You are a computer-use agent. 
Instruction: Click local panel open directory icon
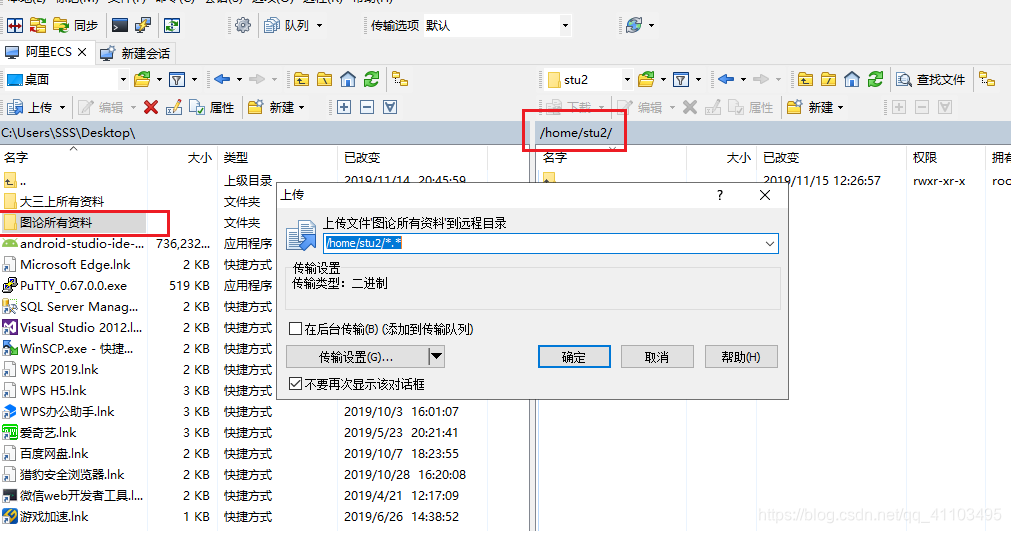tap(142, 80)
